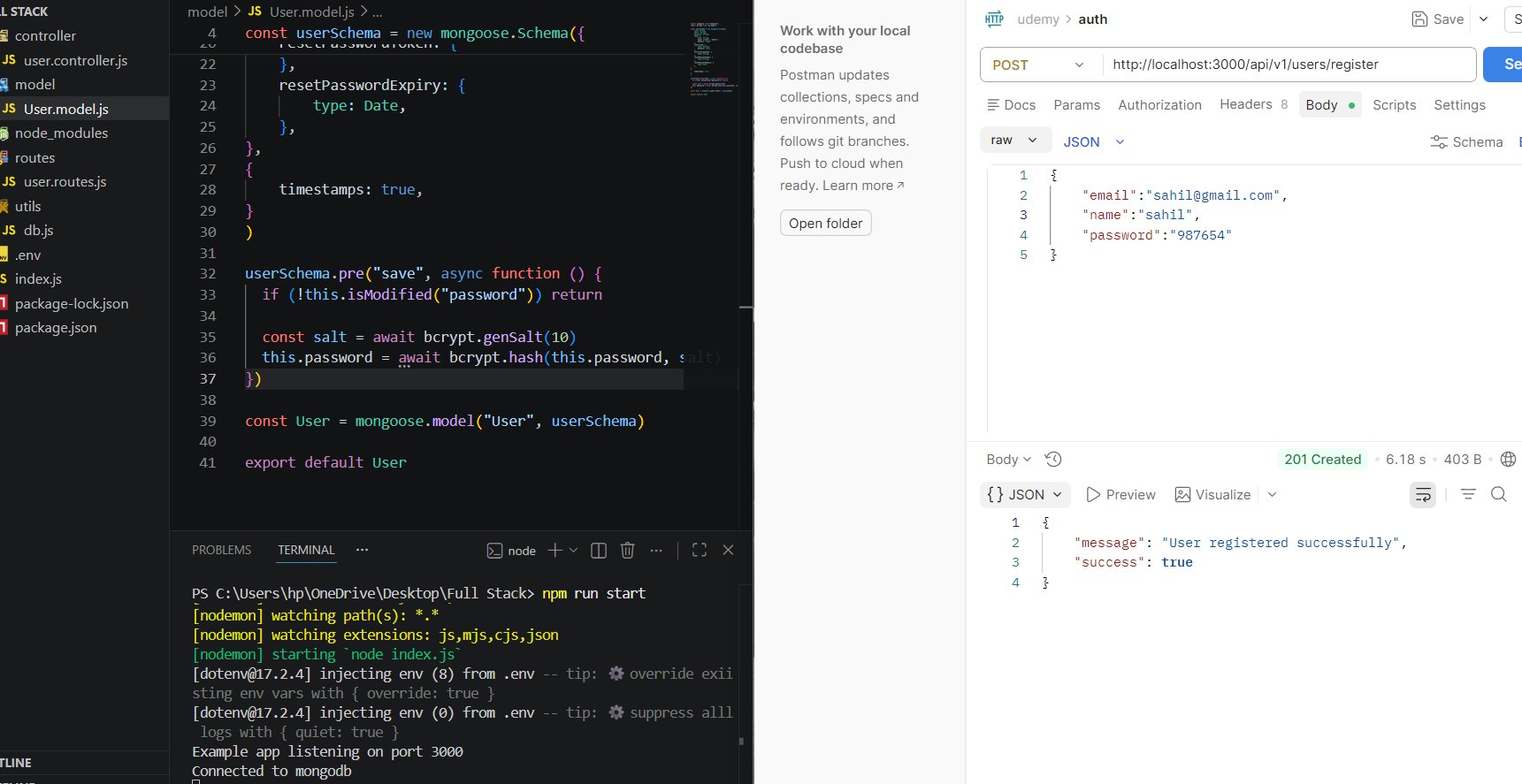Show the response Preview view
The image size is (1522, 784).
click(x=1120, y=495)
